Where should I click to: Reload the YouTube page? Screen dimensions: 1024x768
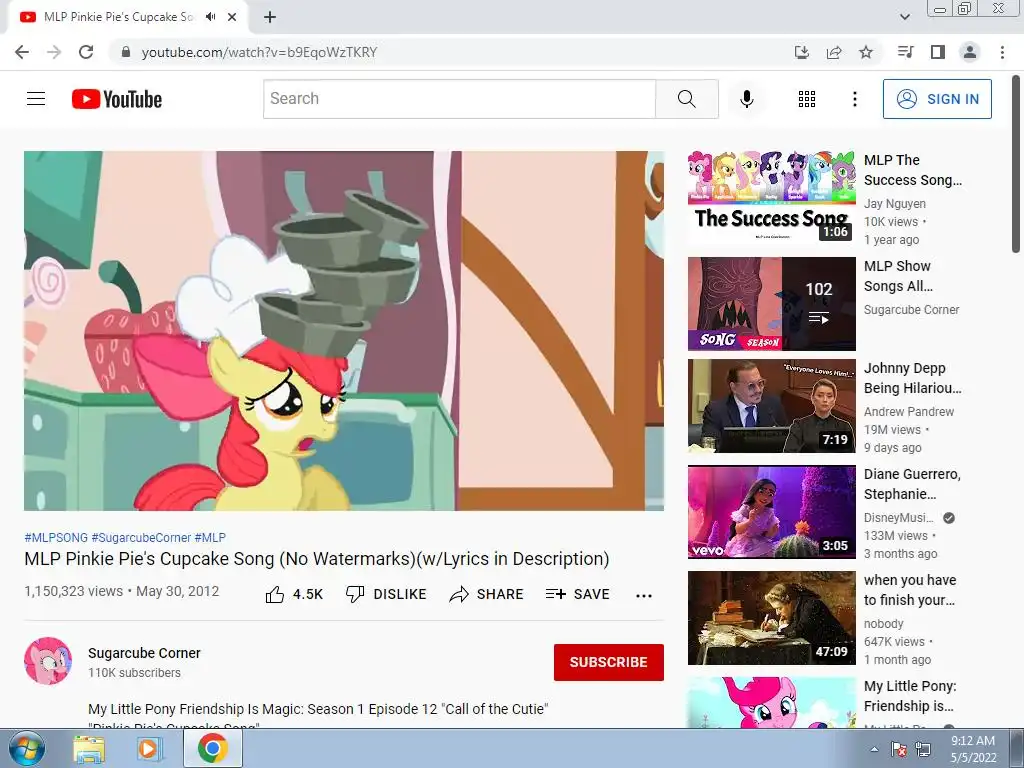86,52
